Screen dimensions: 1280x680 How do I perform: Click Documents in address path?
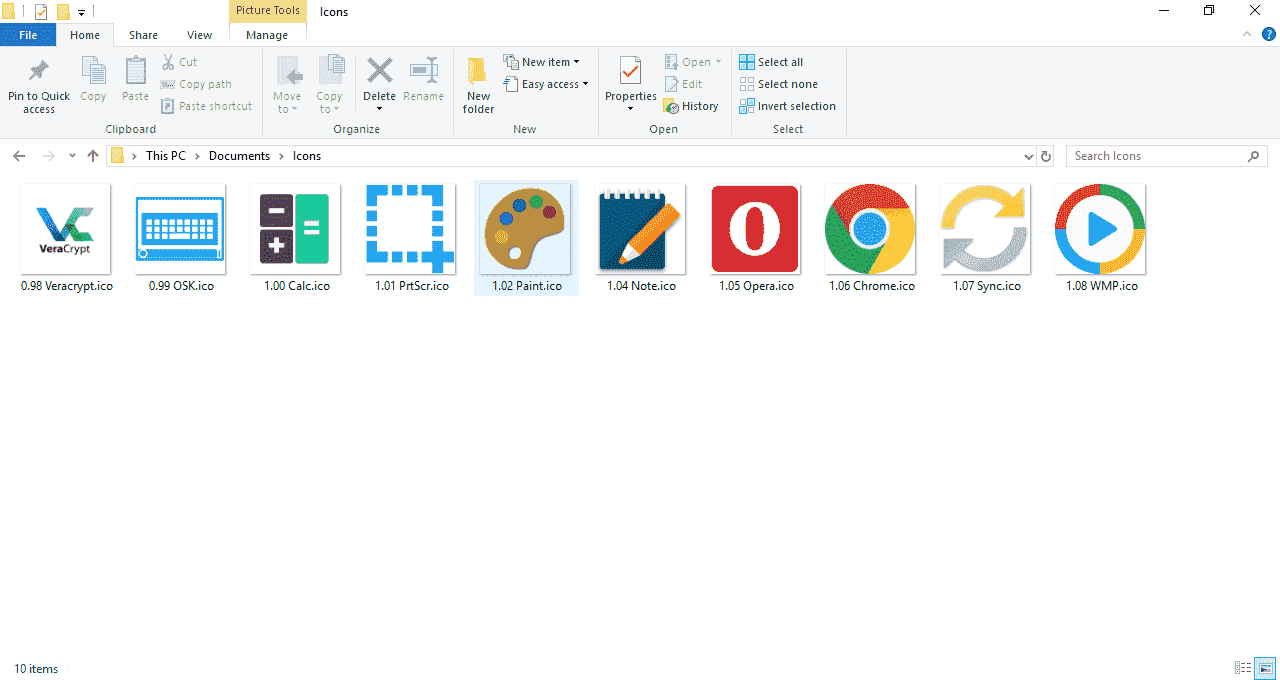click(239, 156)
